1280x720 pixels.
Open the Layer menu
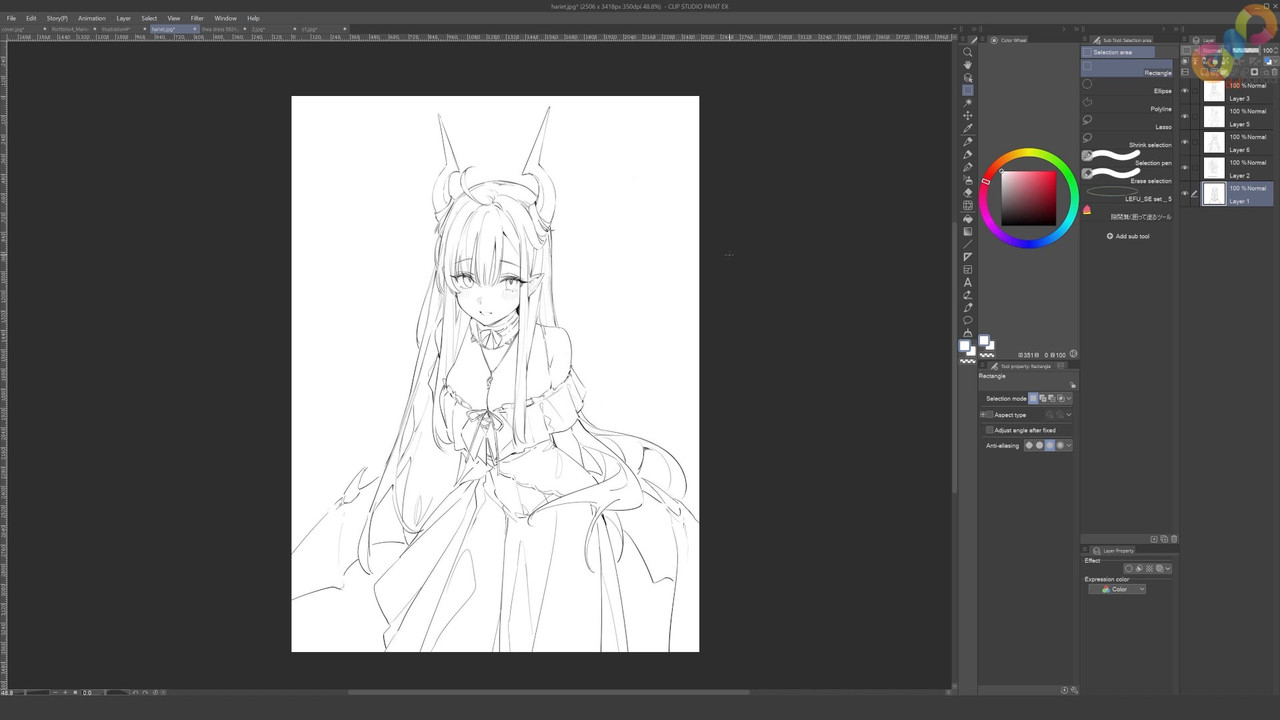[123, 18]
